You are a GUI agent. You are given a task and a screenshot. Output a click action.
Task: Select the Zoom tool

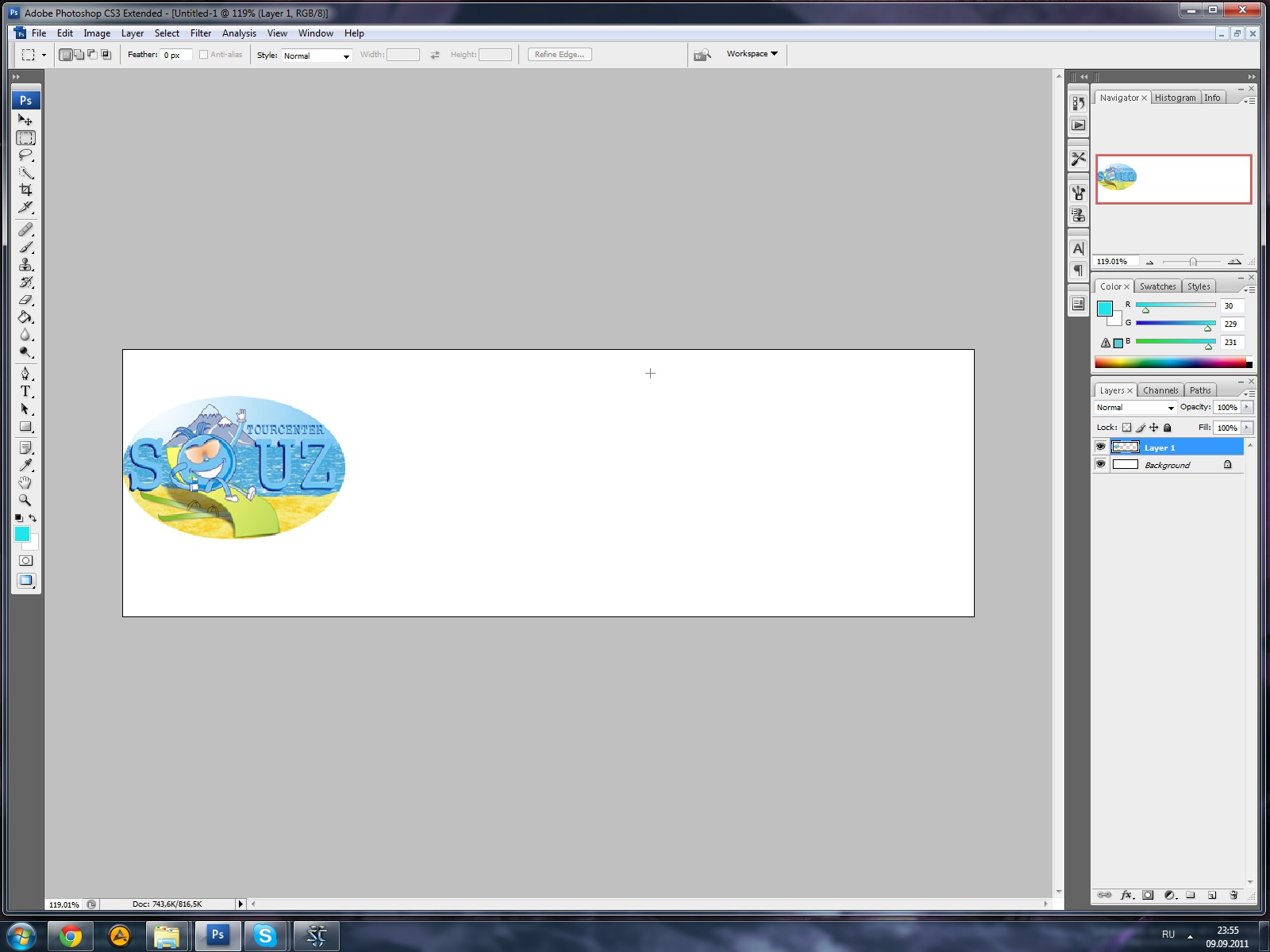coord(25,500)
